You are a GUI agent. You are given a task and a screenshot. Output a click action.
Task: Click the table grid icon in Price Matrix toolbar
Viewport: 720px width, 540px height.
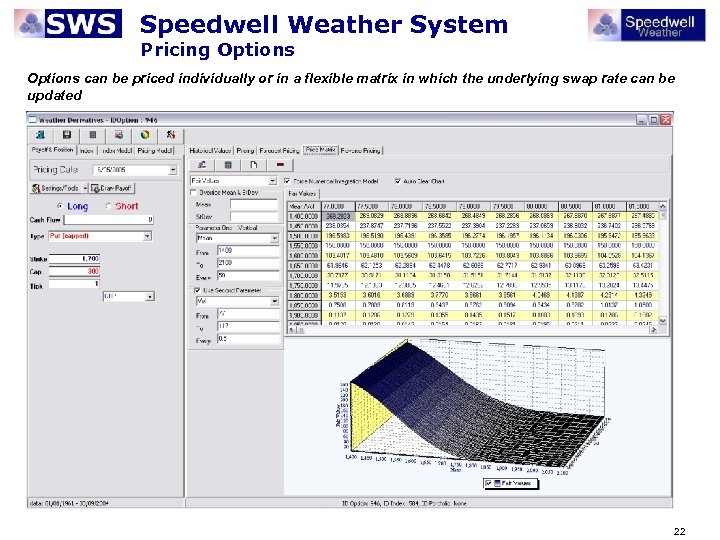(228, 165)
